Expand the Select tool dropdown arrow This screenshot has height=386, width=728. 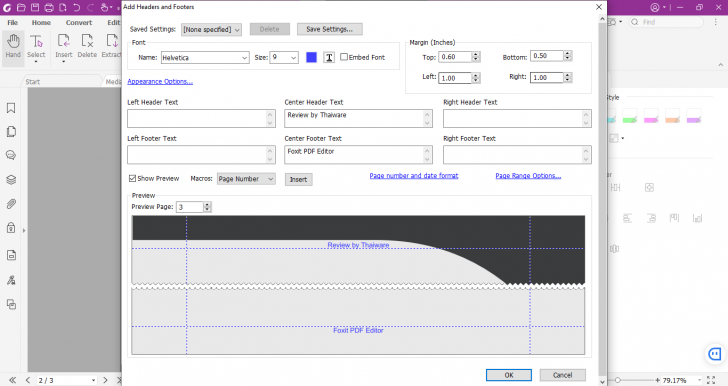click(36, 62)
